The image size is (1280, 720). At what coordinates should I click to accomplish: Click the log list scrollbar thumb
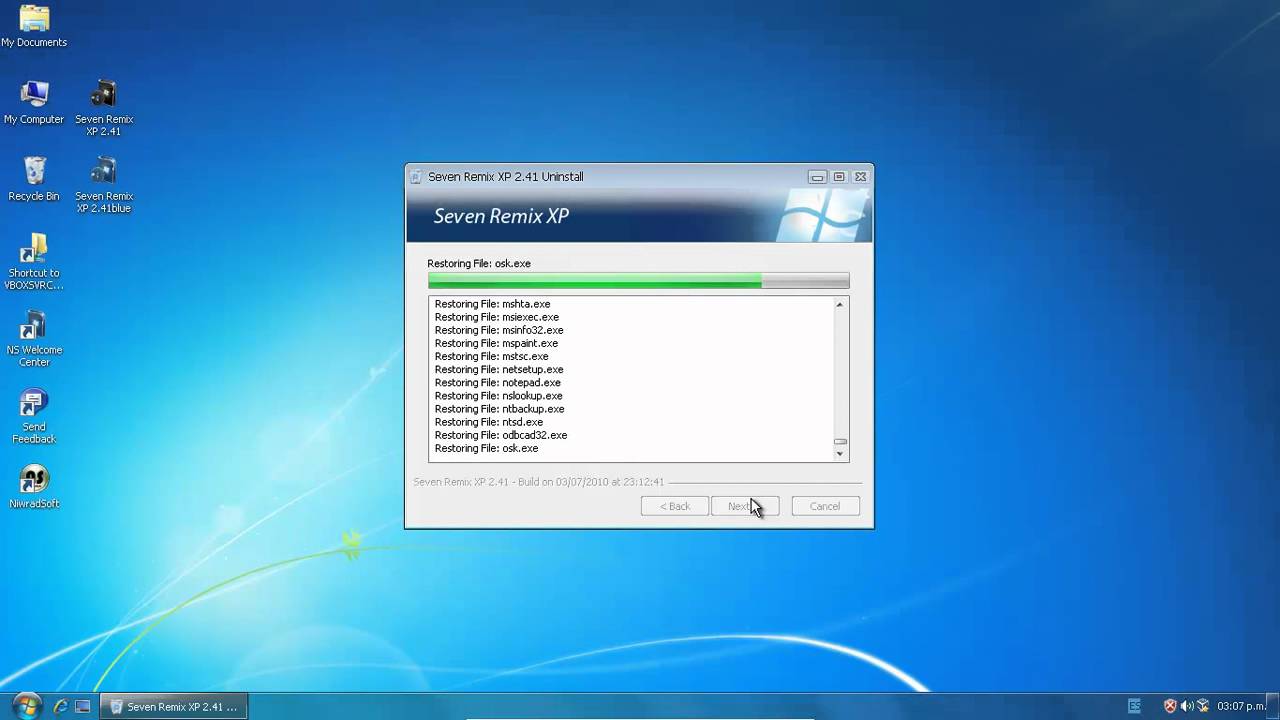[x=840, y=441]
